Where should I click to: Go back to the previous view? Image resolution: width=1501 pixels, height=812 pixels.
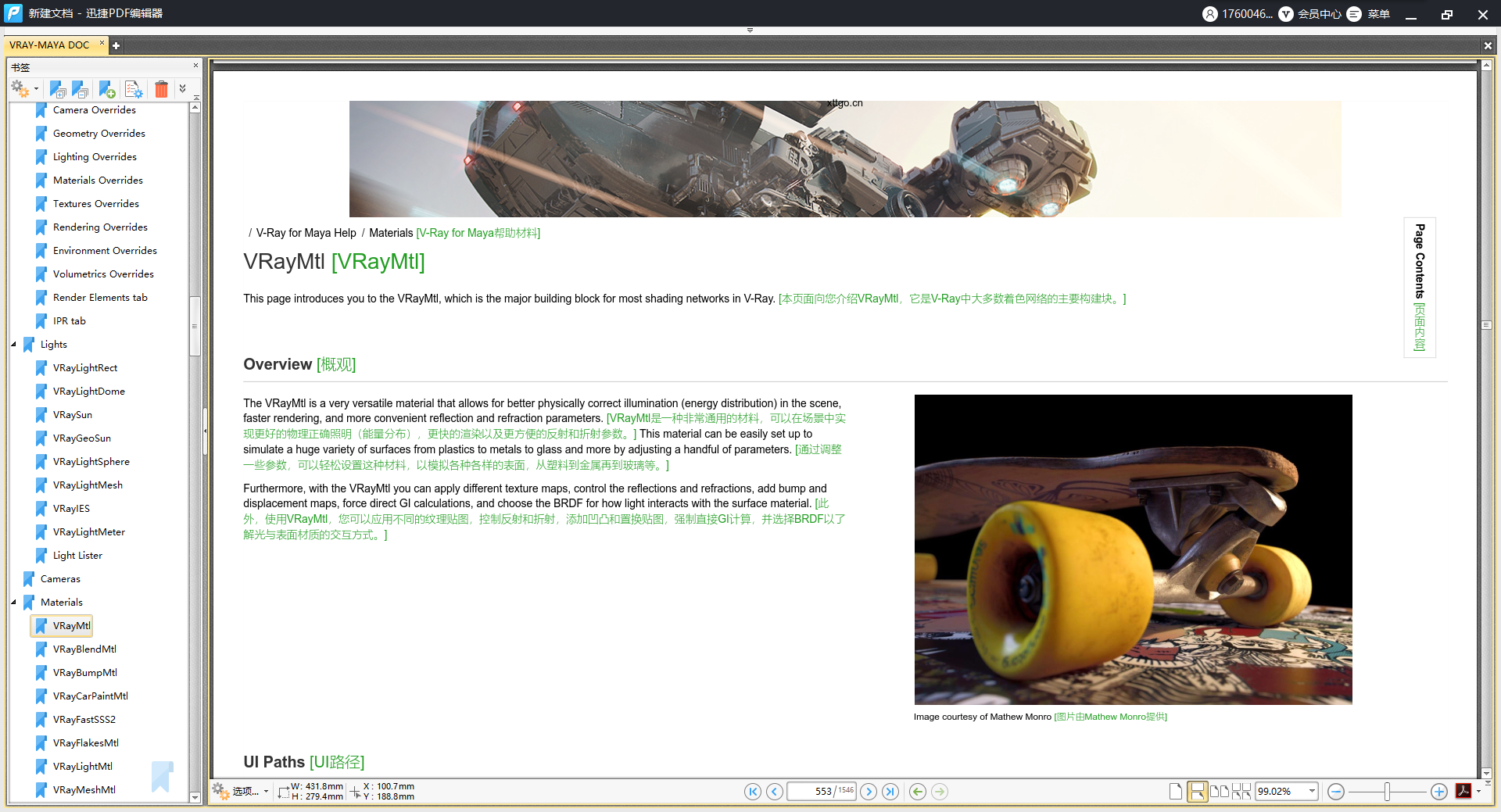[x=918, y=792]
